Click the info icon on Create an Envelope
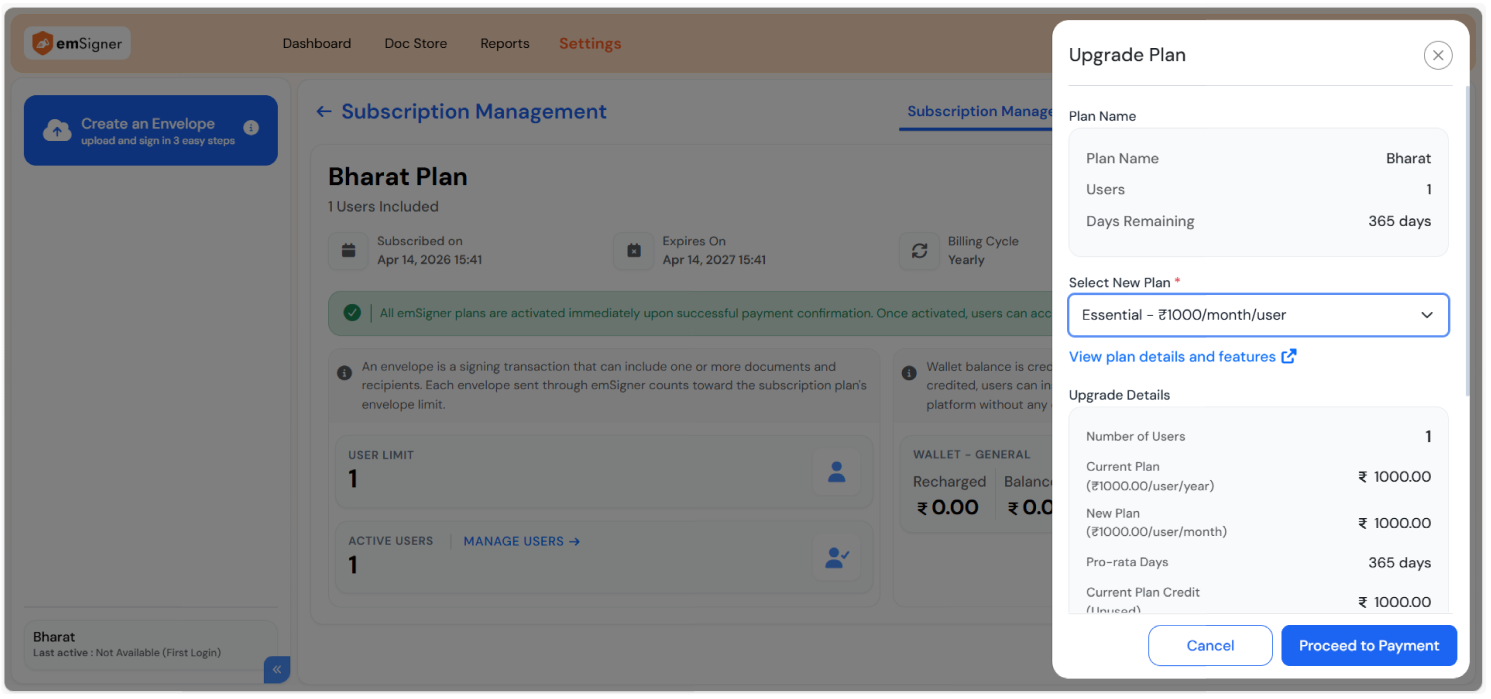This screenshot has width=1491, height=699. coord(251,128)
